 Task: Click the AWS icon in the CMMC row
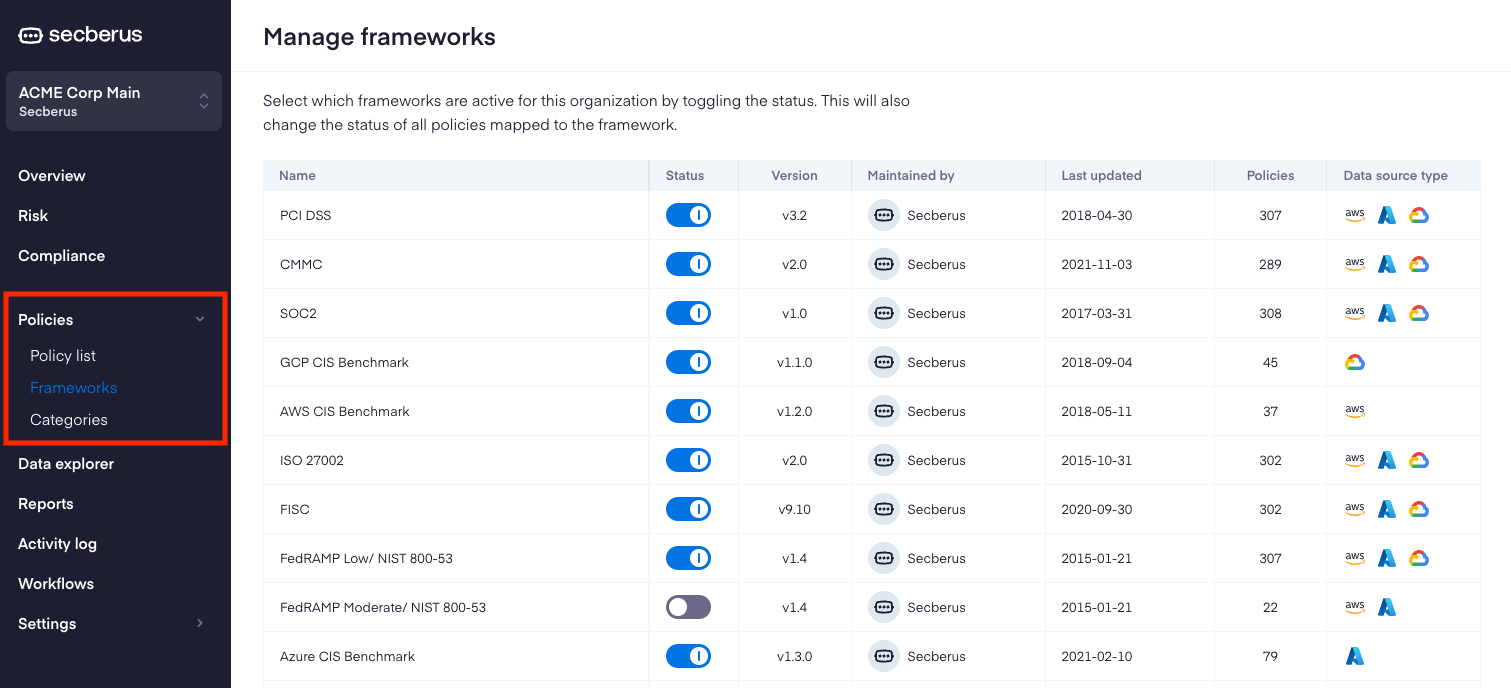(1355, 264)
